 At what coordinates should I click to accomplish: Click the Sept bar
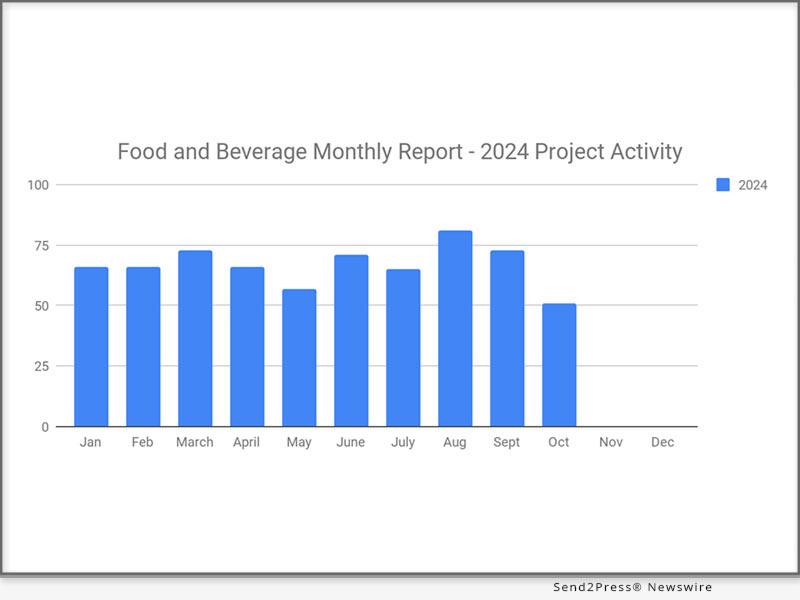(x=507, y=338)
